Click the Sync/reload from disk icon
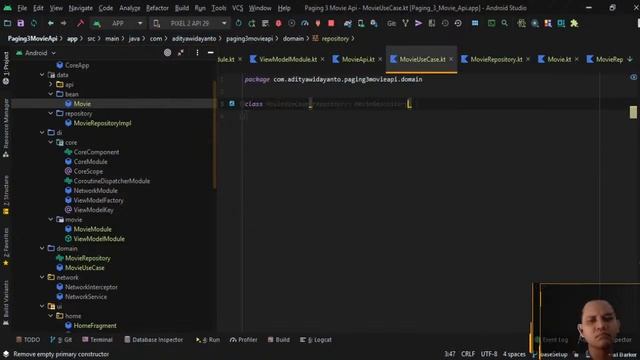 click(x=34, y=23)
